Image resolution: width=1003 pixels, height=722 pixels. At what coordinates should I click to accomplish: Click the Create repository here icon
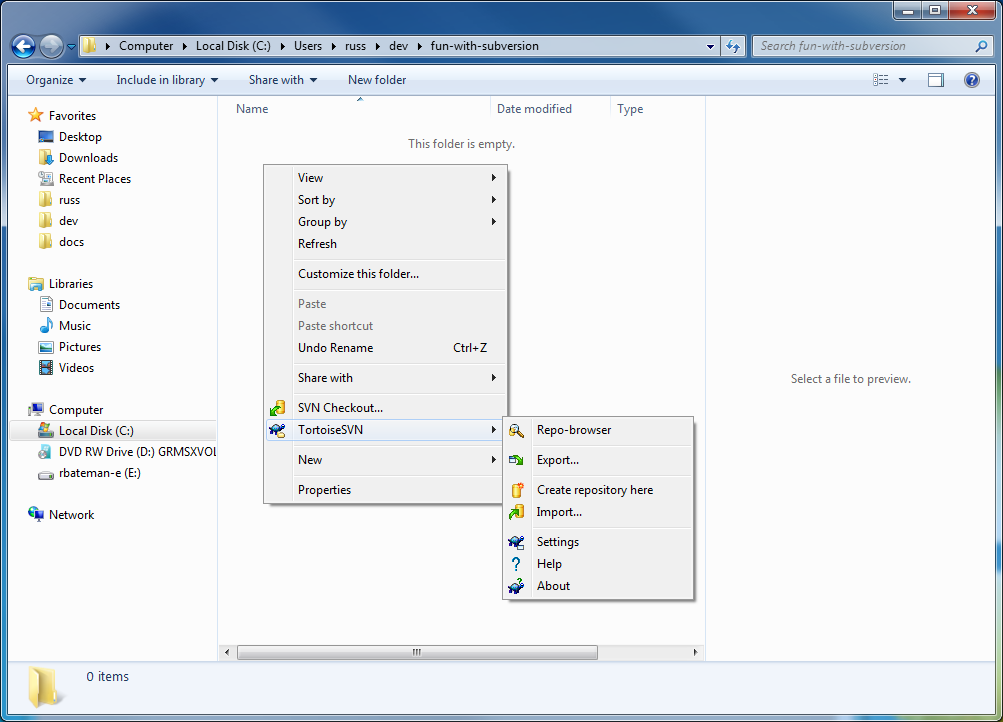pos(517,490)
